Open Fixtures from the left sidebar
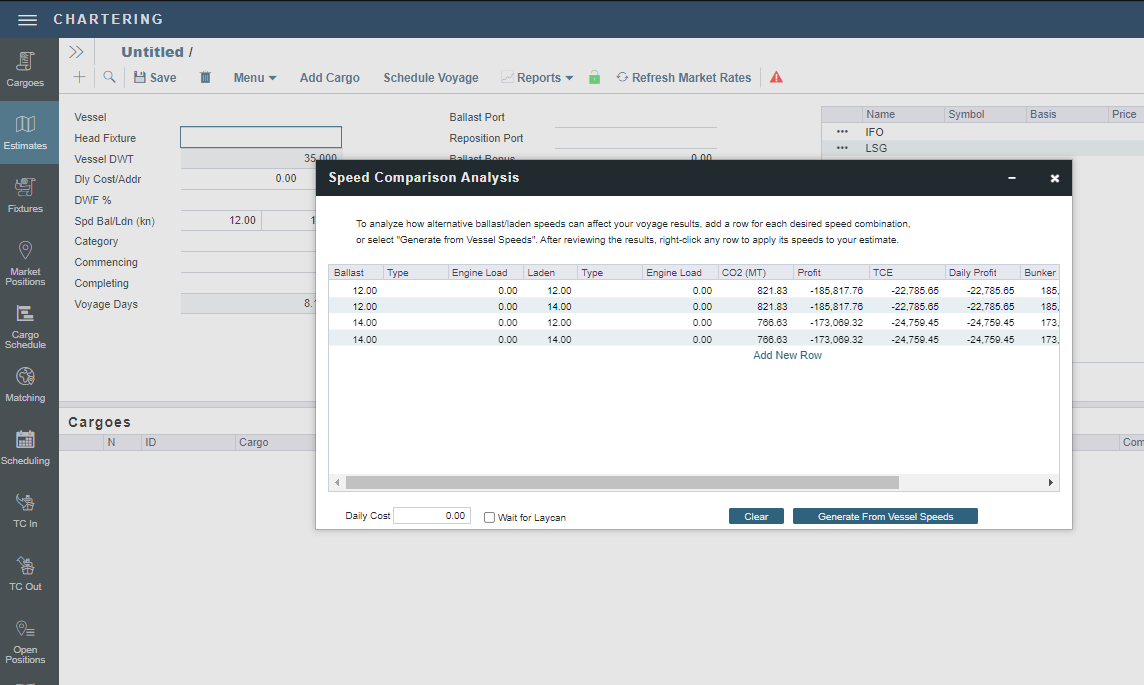1144x685 pixels. point(25,194)
